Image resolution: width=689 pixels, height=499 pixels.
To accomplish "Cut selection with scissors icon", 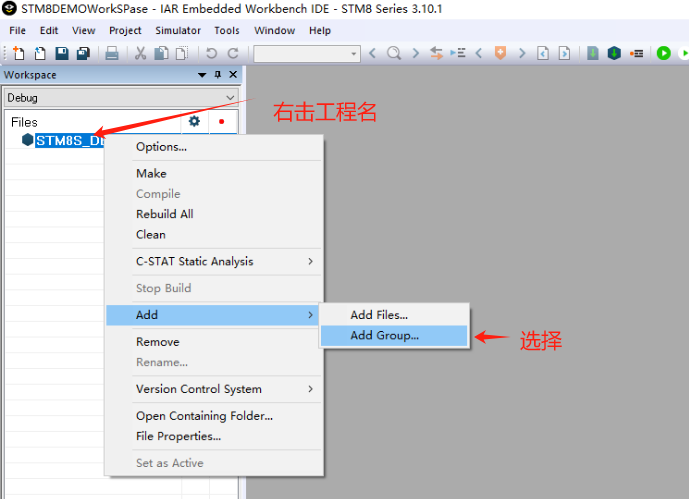I will (140, 54).
